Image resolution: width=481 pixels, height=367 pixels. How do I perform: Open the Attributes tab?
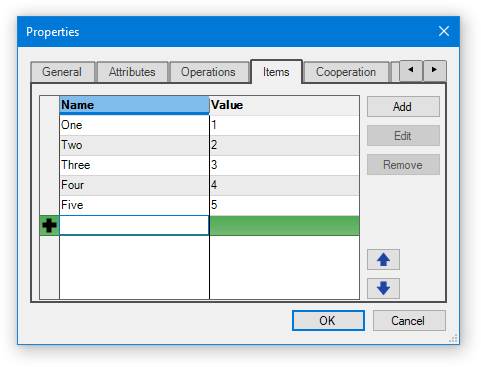(x=132, y=72)
